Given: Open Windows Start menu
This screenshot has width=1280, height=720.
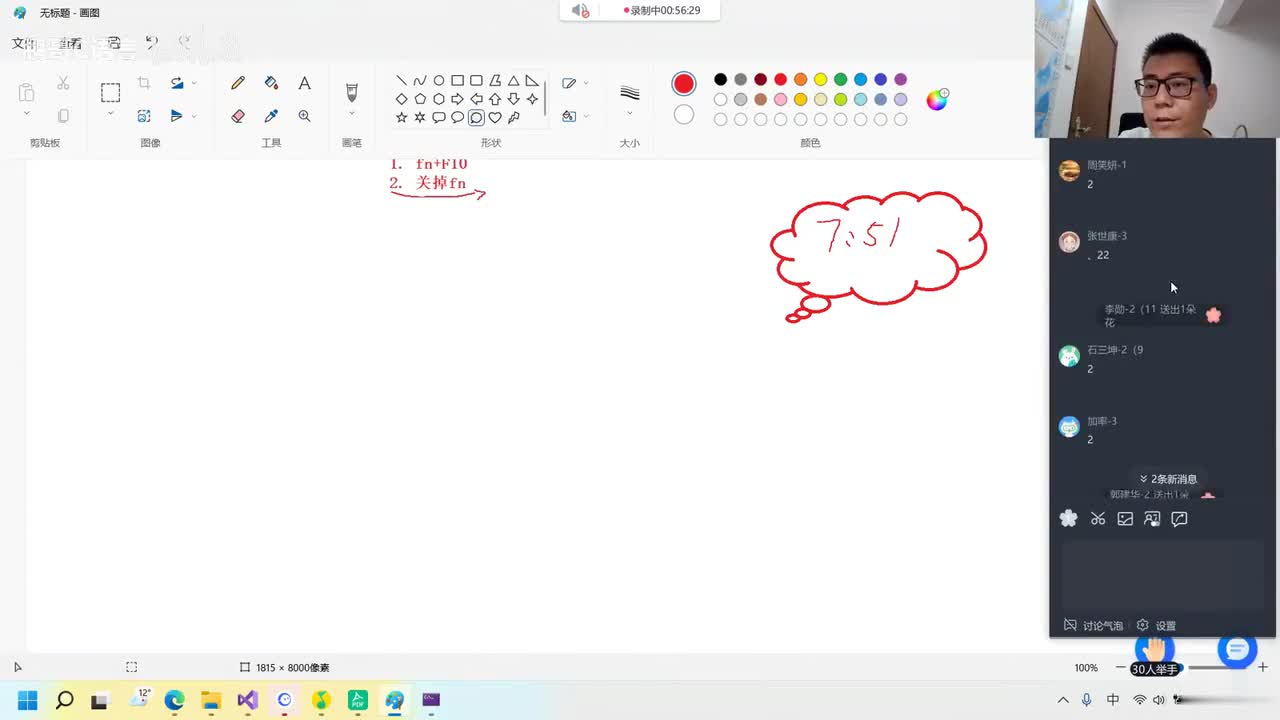Looking at the screenshot, I should coord(27,700).
